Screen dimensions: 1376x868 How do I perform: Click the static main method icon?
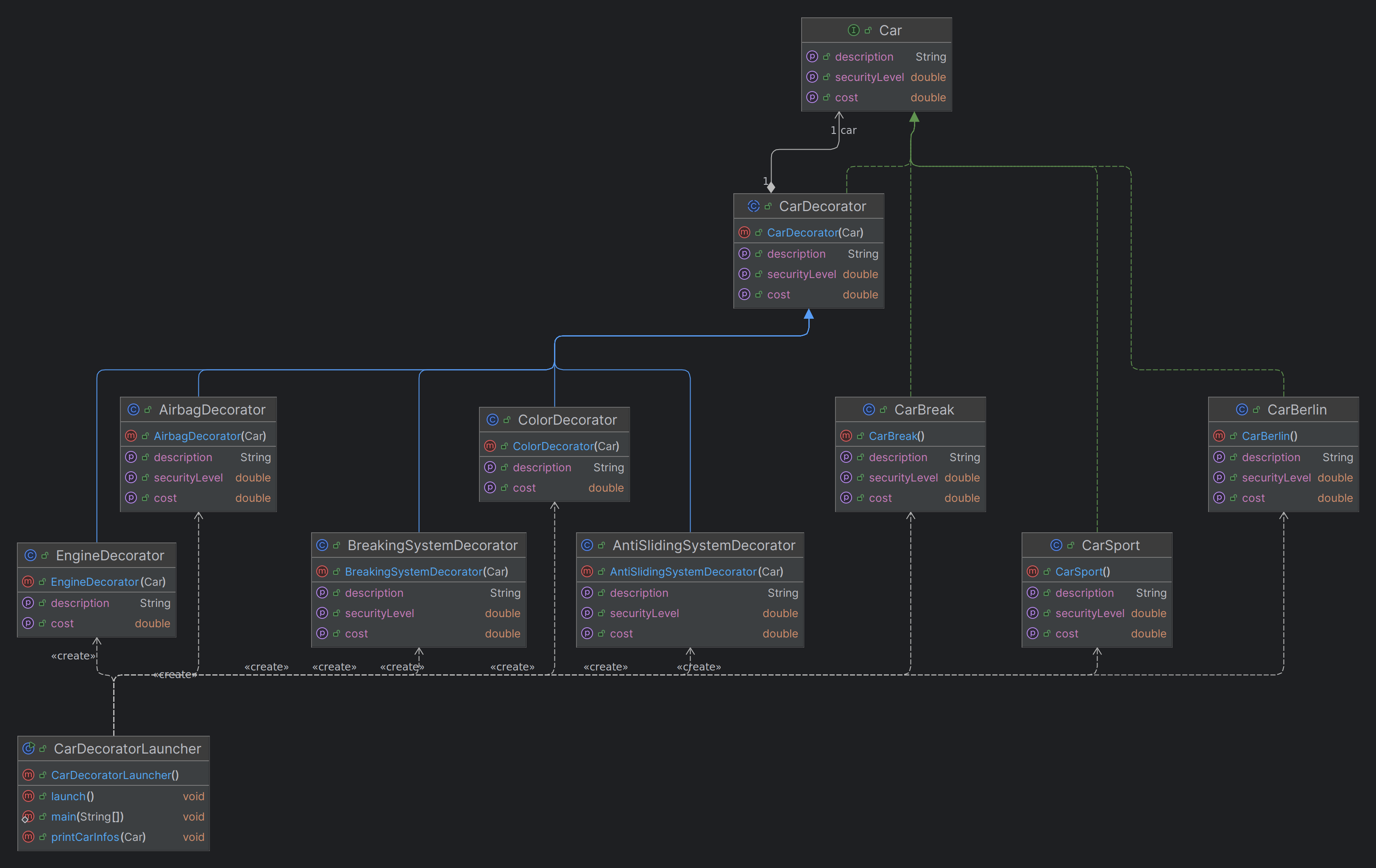pyautogui.click(x=28, y=817)
